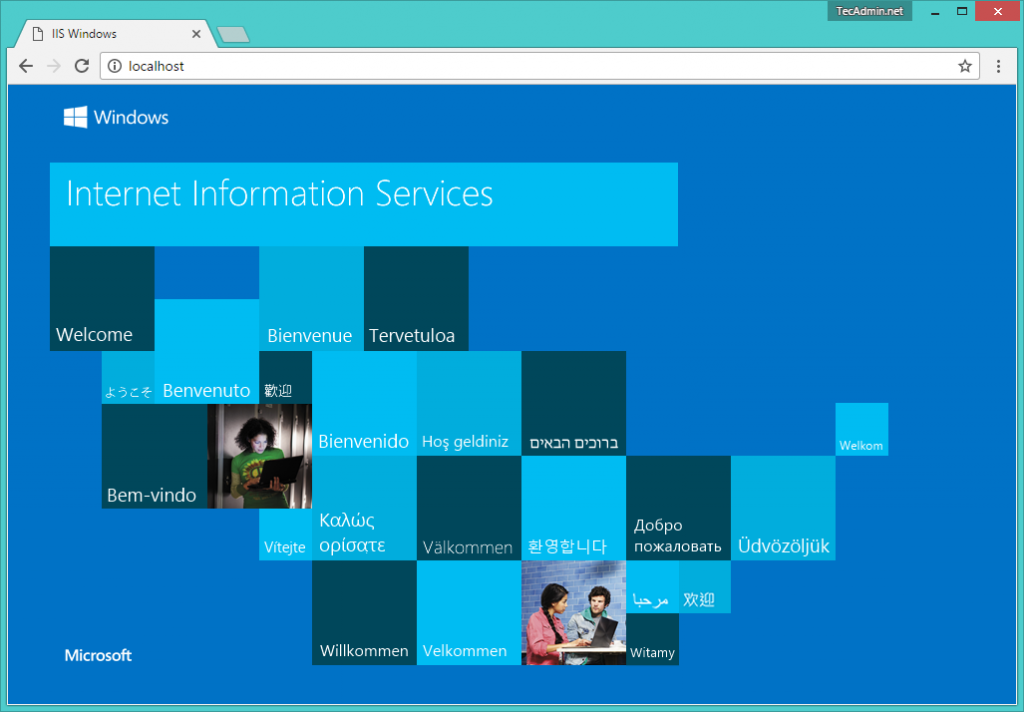
Task: Click the Willkommen dark tile
Action: pos(364,612)
